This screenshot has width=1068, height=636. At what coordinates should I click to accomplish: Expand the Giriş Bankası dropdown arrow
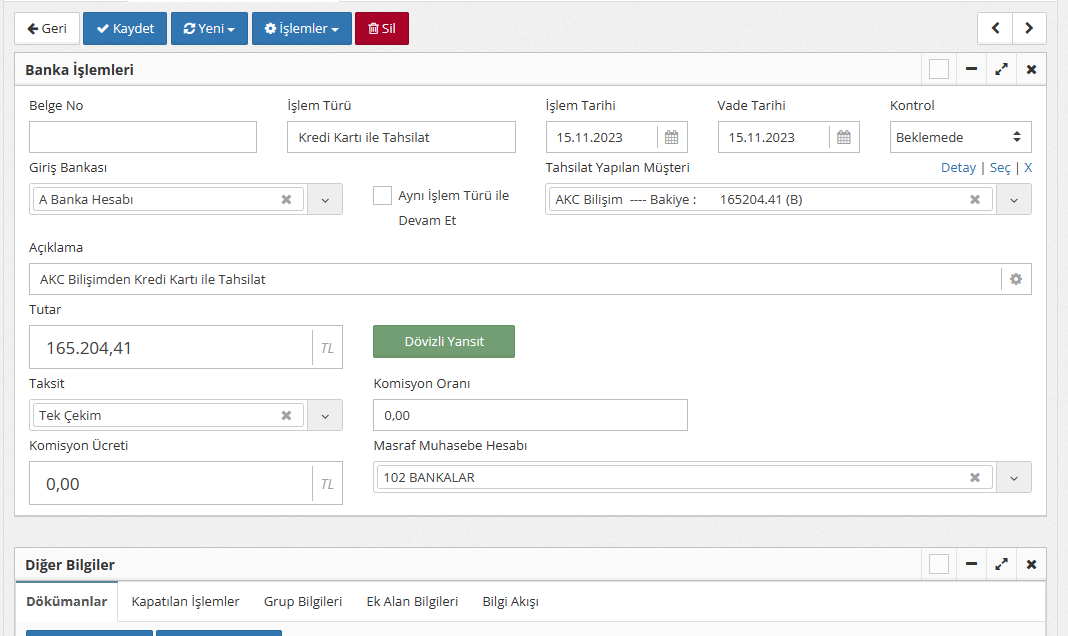[325, 200]
